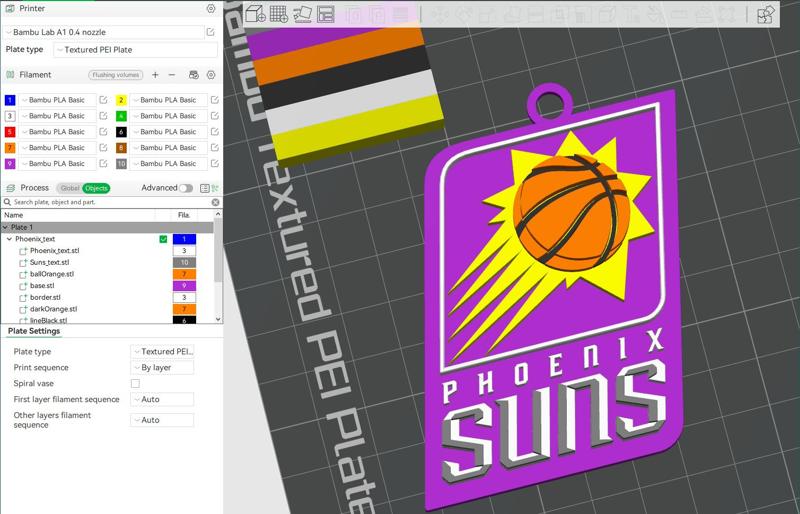Click the Flushing volumes button

point(116,75)
